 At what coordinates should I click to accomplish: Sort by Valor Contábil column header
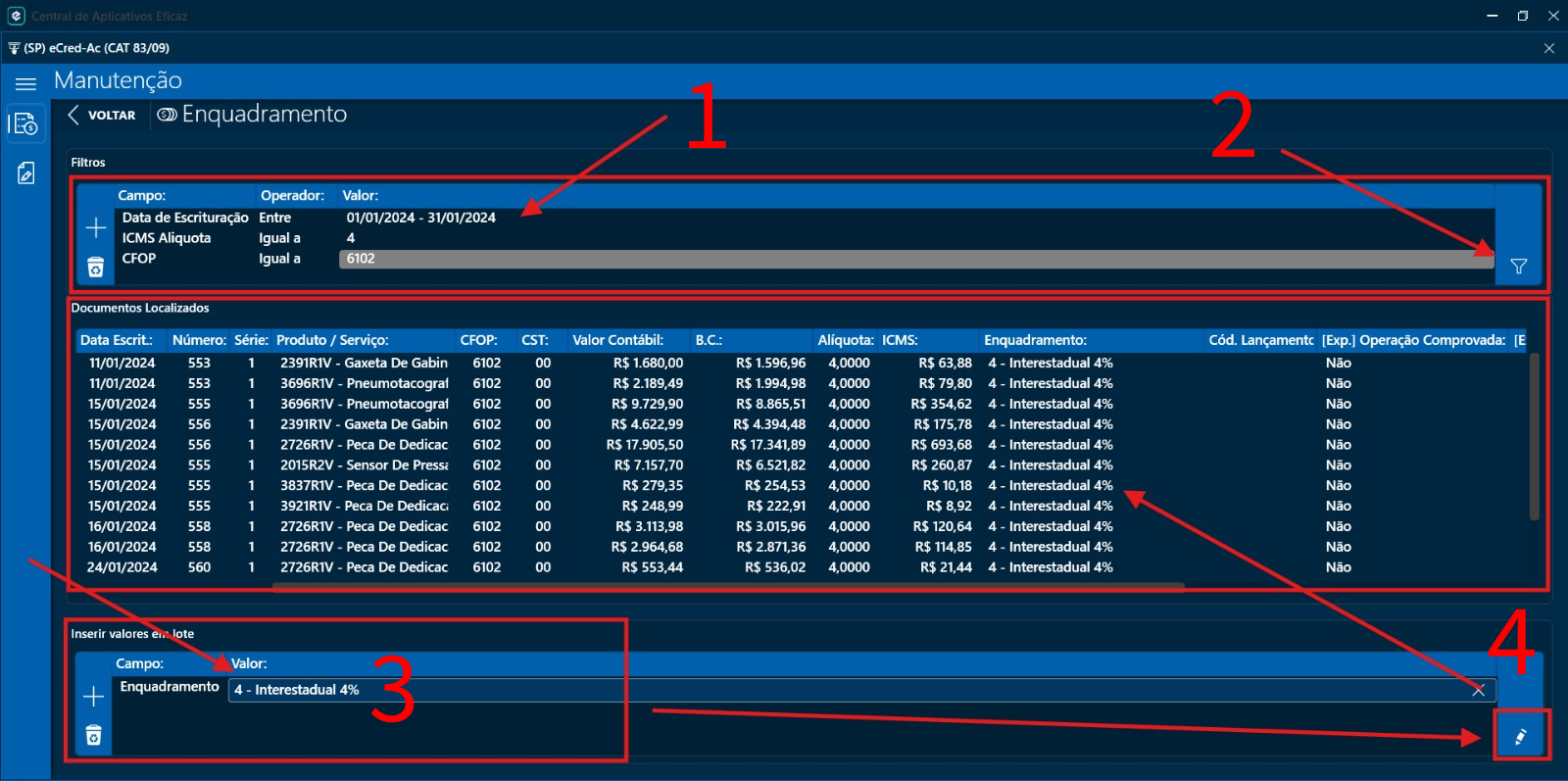(617, 340)
